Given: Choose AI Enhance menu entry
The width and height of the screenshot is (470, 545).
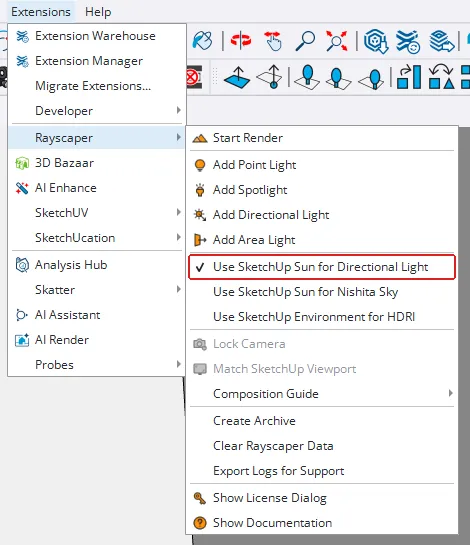Looking at the screenshot, I should pos(97,188).
